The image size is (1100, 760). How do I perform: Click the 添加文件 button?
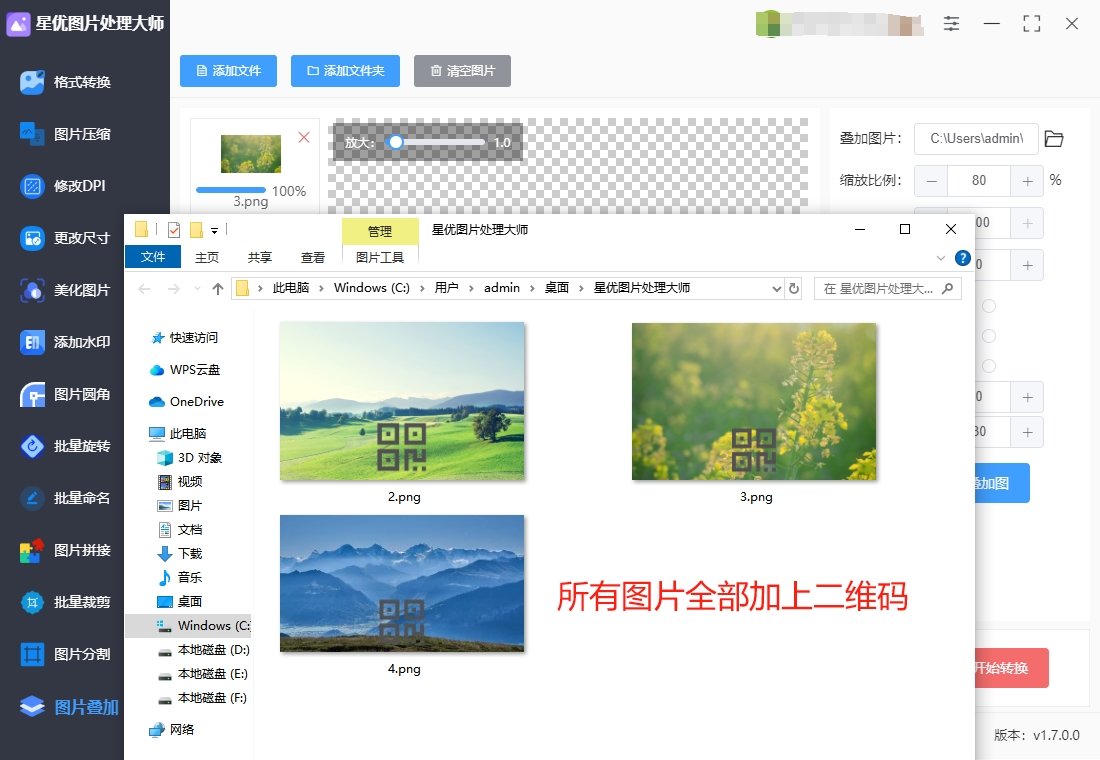(229, 71)
